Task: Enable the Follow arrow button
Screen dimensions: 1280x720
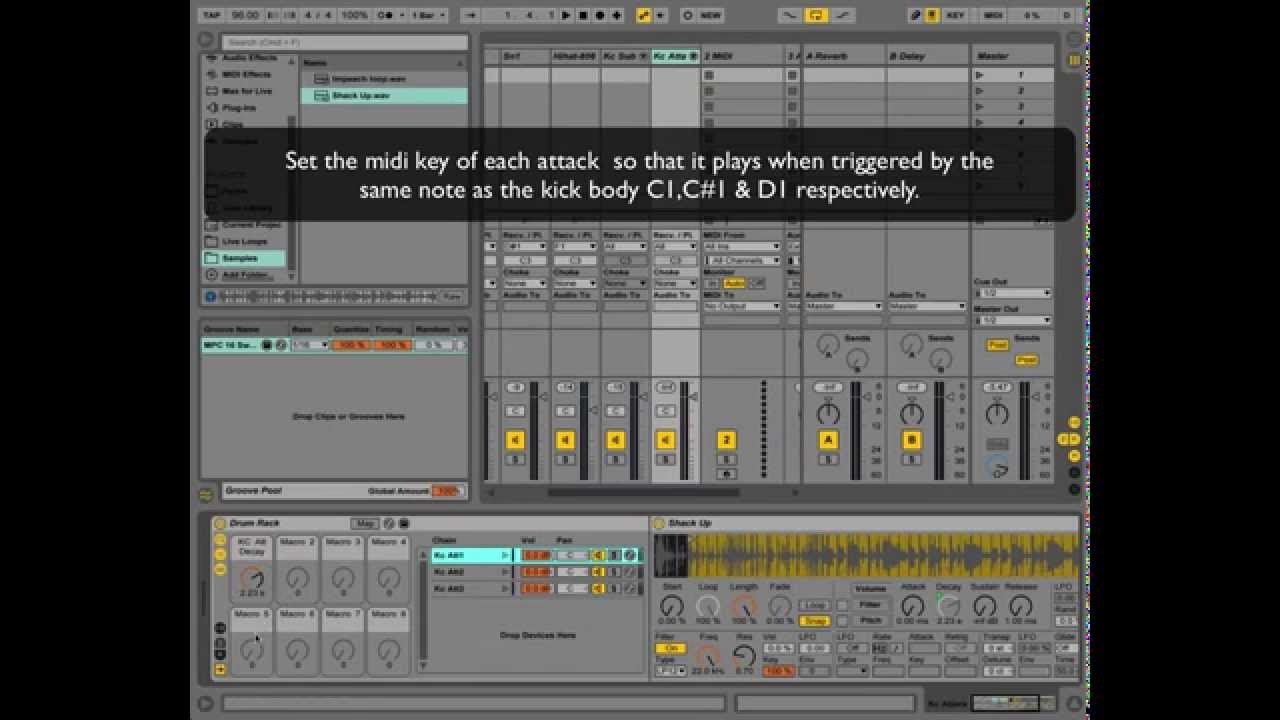Action: (469, 15)
